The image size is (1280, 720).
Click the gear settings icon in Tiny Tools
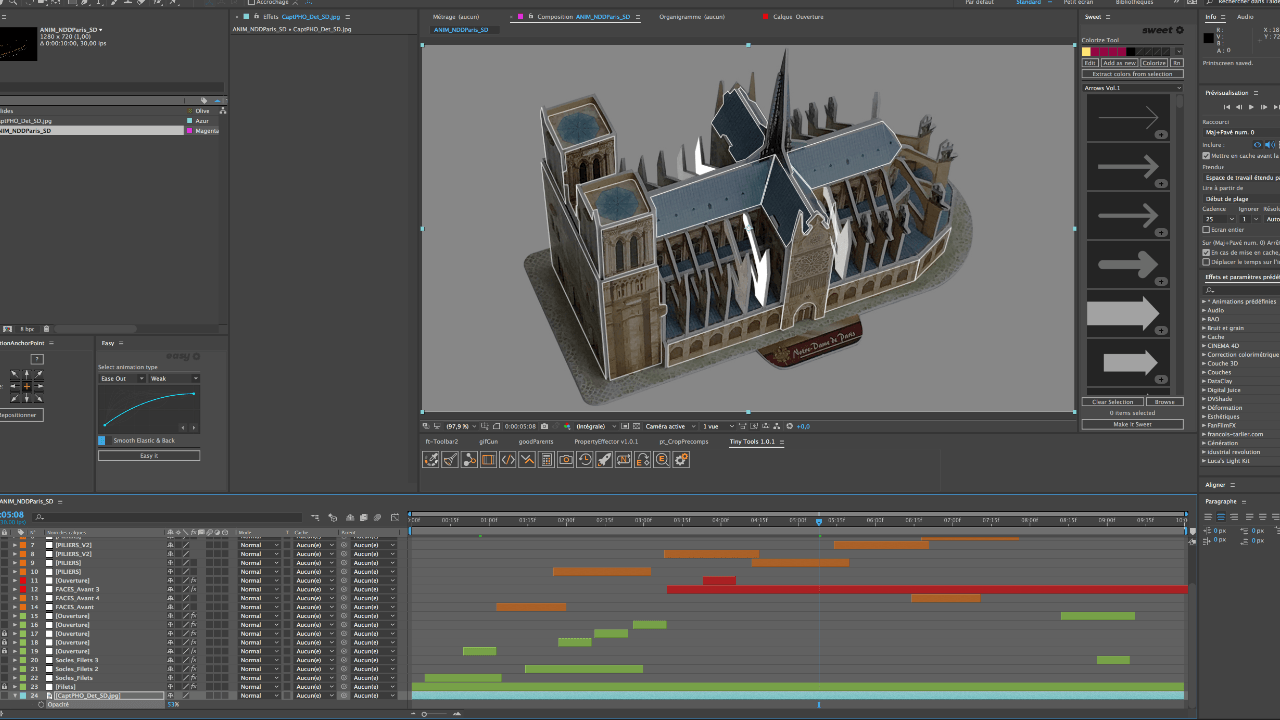click(681, 459)
